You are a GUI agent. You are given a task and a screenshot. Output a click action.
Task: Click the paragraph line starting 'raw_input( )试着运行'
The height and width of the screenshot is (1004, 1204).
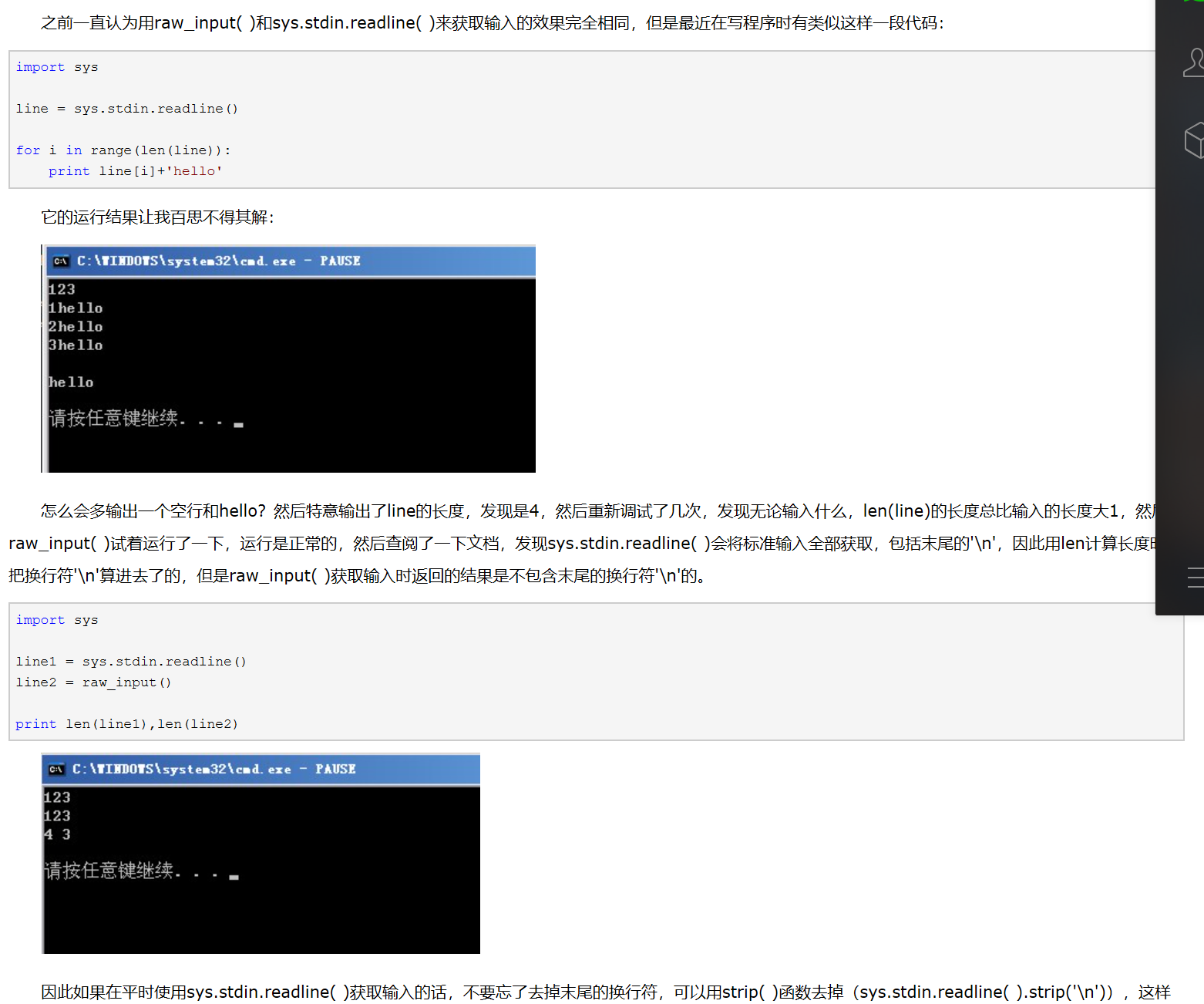click(x=582, y=544)
